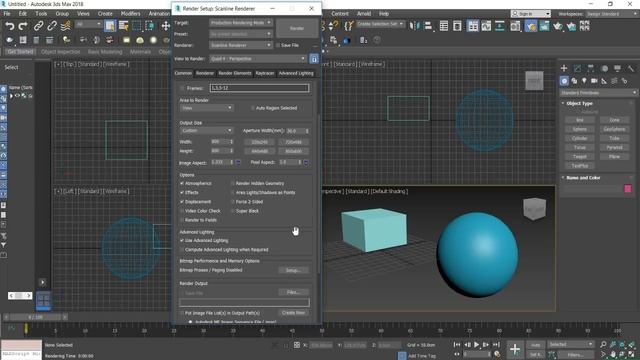640x360 pixels.
Task: Open the Utilities wrench tab
Action: pyautogui.click(x=631, y=68)
